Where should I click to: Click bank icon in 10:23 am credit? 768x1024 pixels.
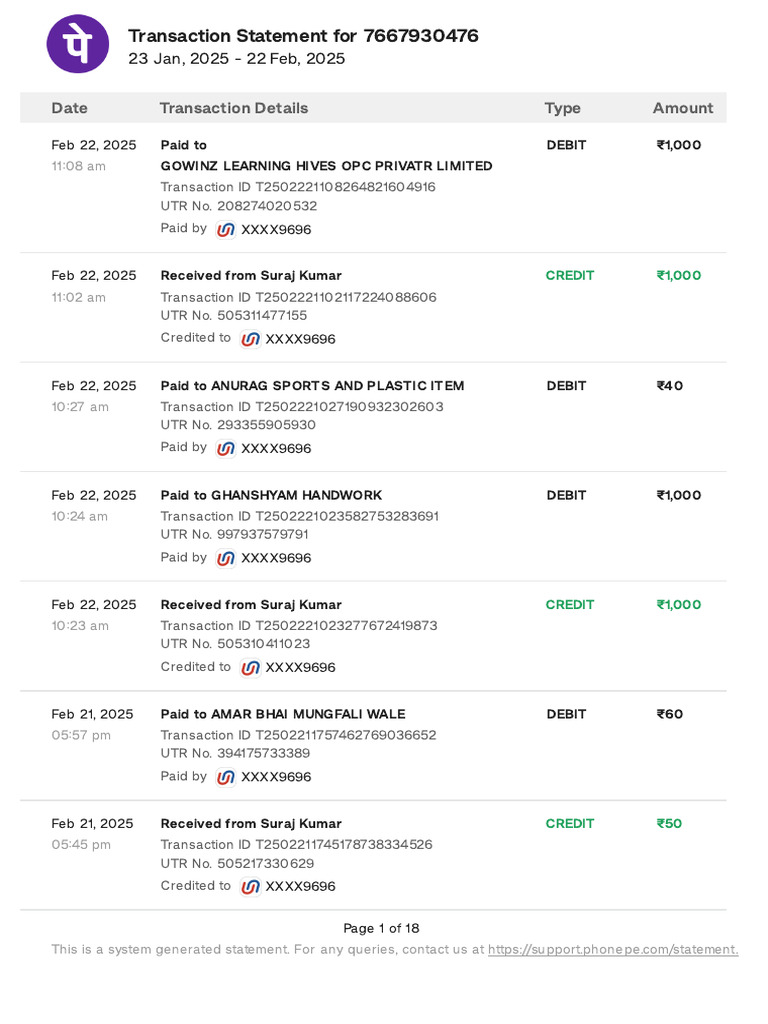(250, 667)
